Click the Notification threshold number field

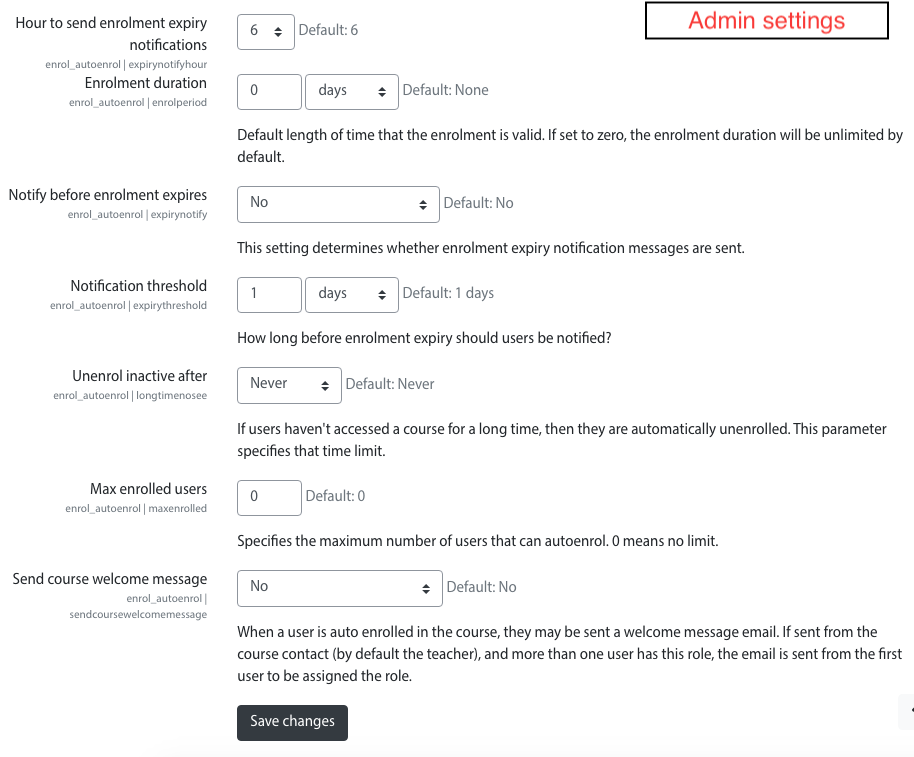point(269,294)
